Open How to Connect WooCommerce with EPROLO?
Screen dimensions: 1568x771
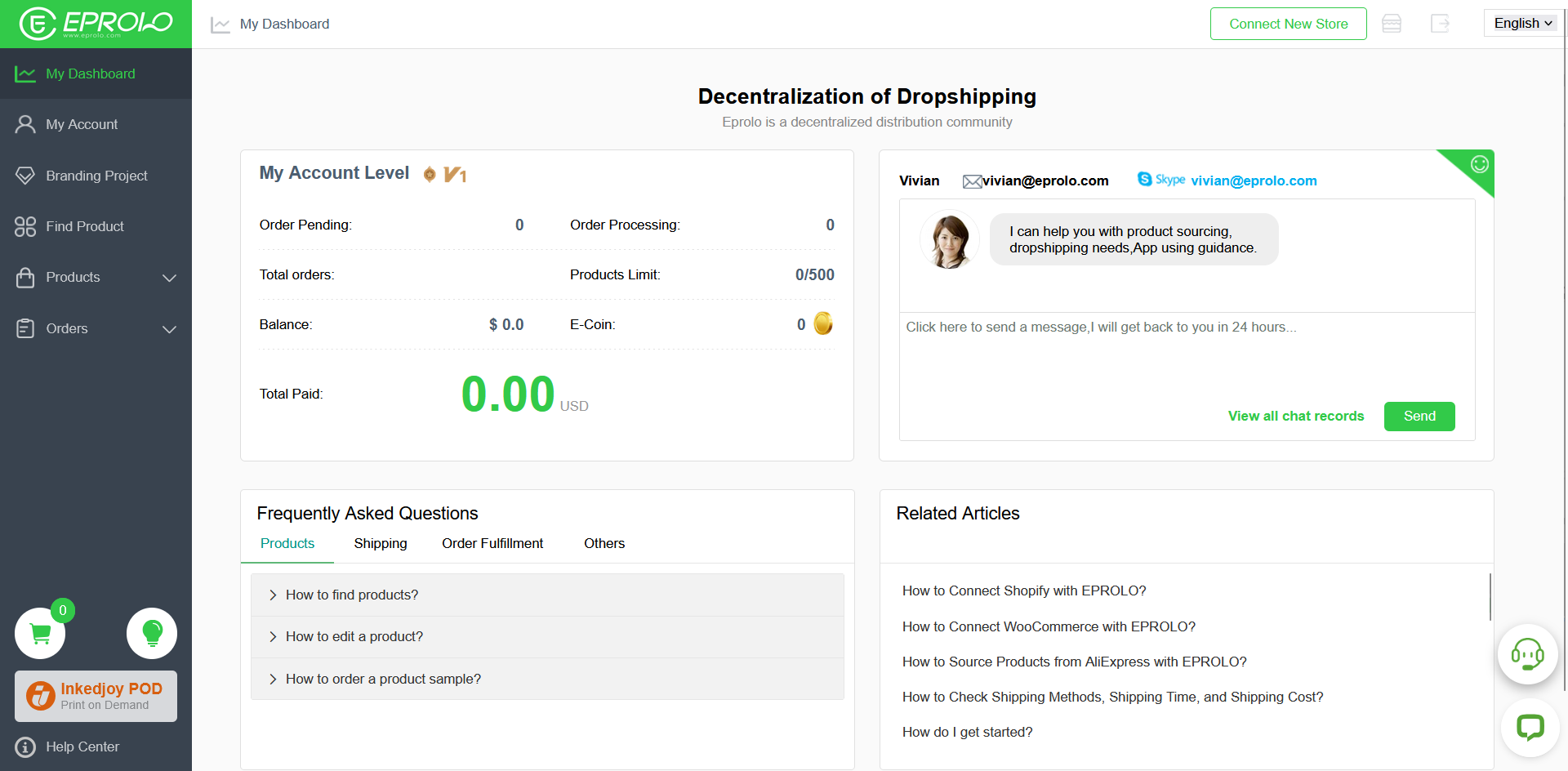[x=1049, y=626]
